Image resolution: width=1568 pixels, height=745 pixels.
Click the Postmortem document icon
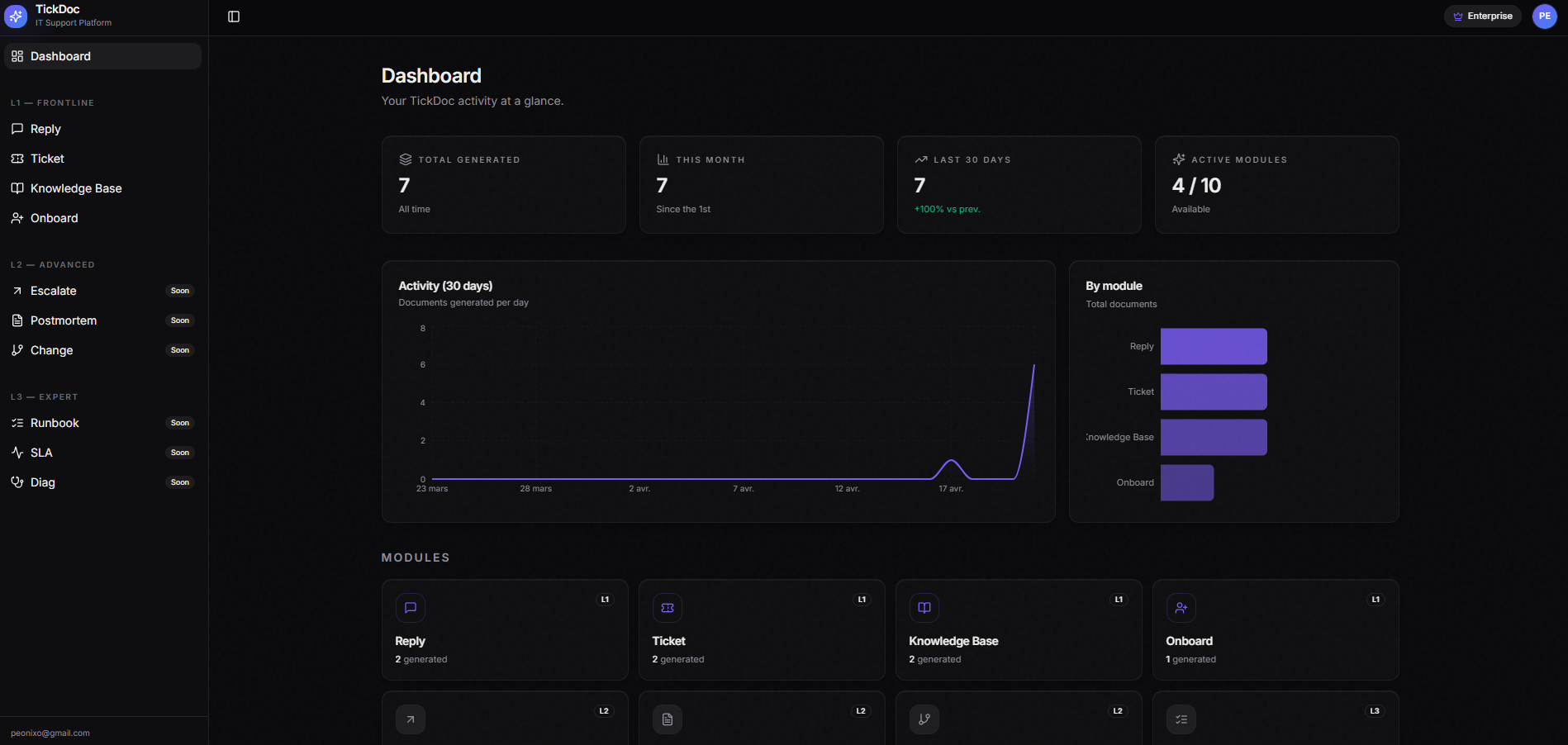tap(18, 320)
